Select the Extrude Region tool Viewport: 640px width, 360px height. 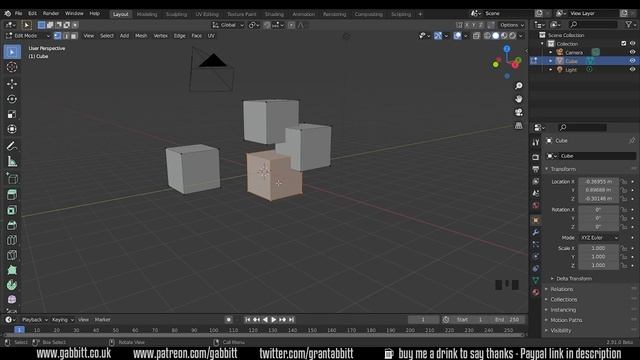point(12,195)
